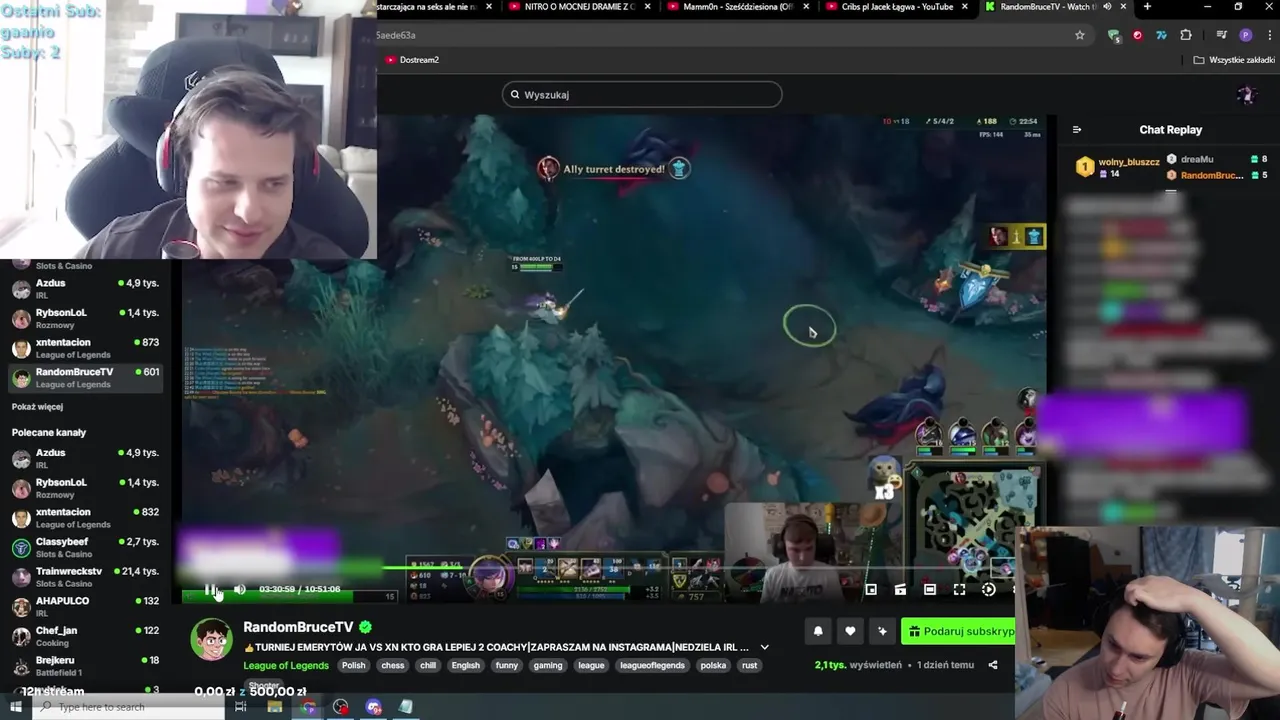Screen dimensions: 1280x720
Task: Close the Cribs pl Jacek Łągwa tab
Action: (x=965, y=7)
